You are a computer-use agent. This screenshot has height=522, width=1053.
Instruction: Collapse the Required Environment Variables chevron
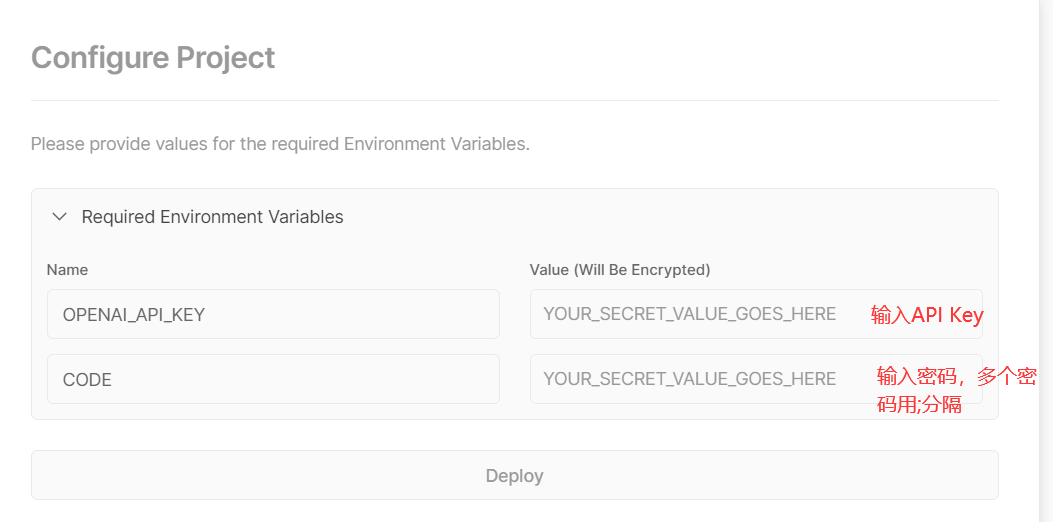60,217
